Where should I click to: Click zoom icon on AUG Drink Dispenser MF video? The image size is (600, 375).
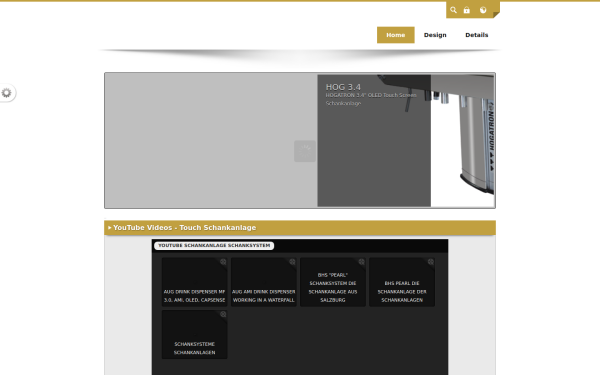pos(223,262)
